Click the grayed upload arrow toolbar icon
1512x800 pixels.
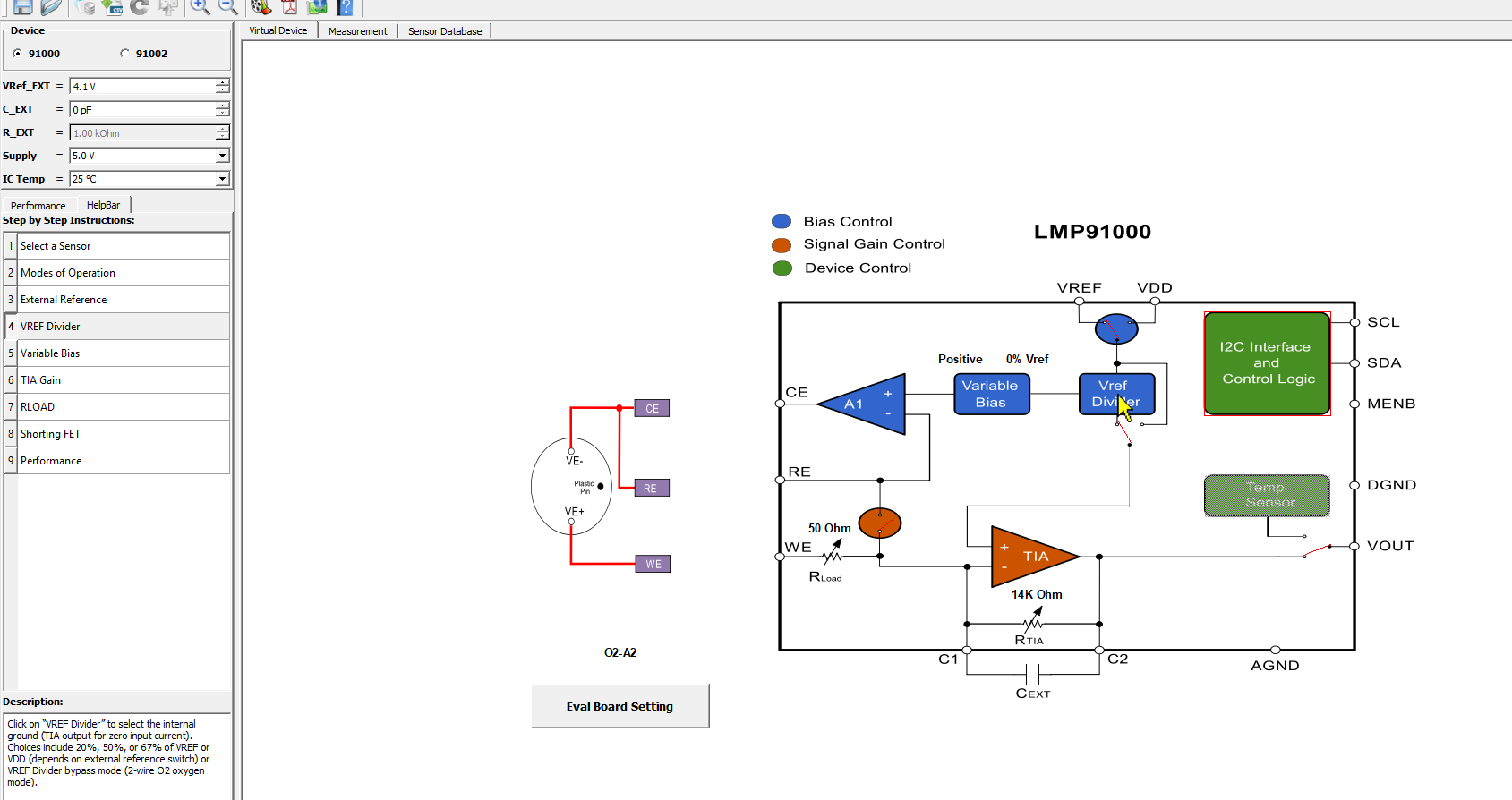(167, 7)
